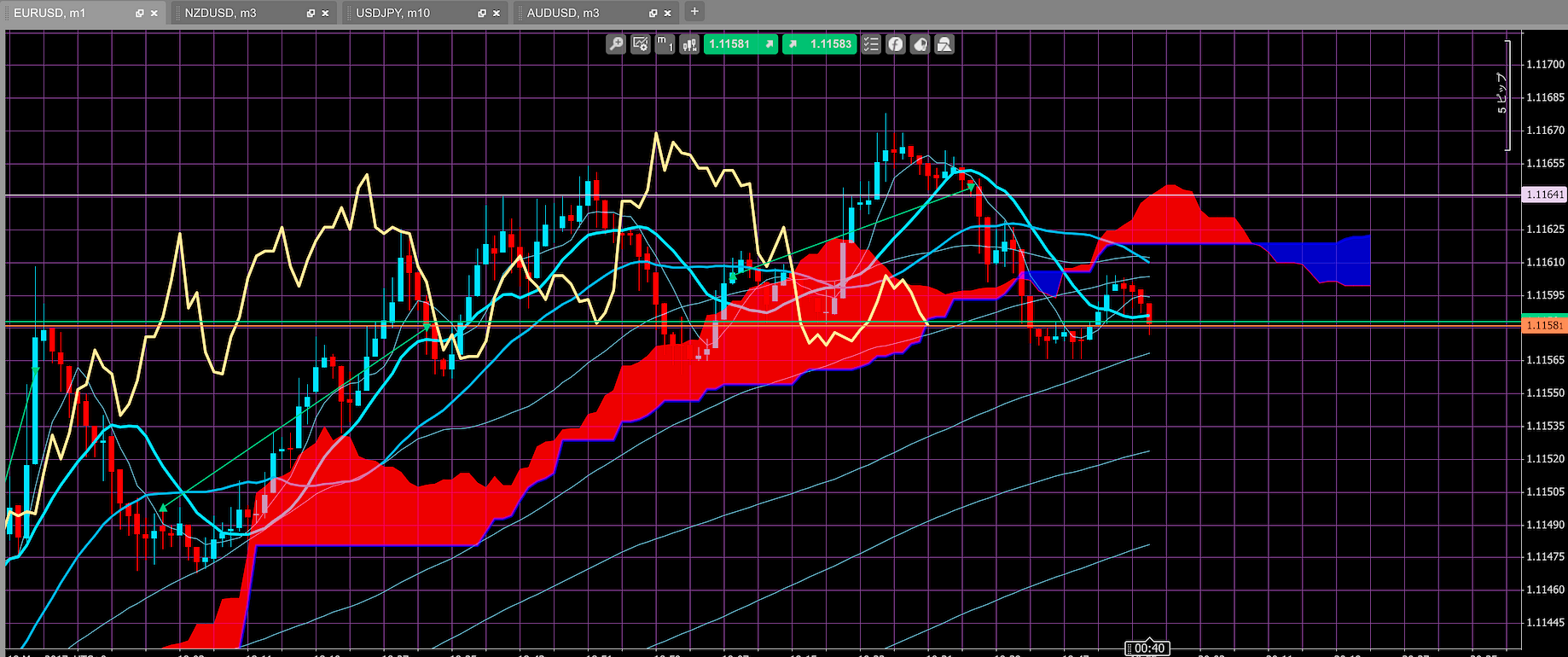Switch to the USDJPY, m10 tab
1568x657 pixels.
[427, 13]
